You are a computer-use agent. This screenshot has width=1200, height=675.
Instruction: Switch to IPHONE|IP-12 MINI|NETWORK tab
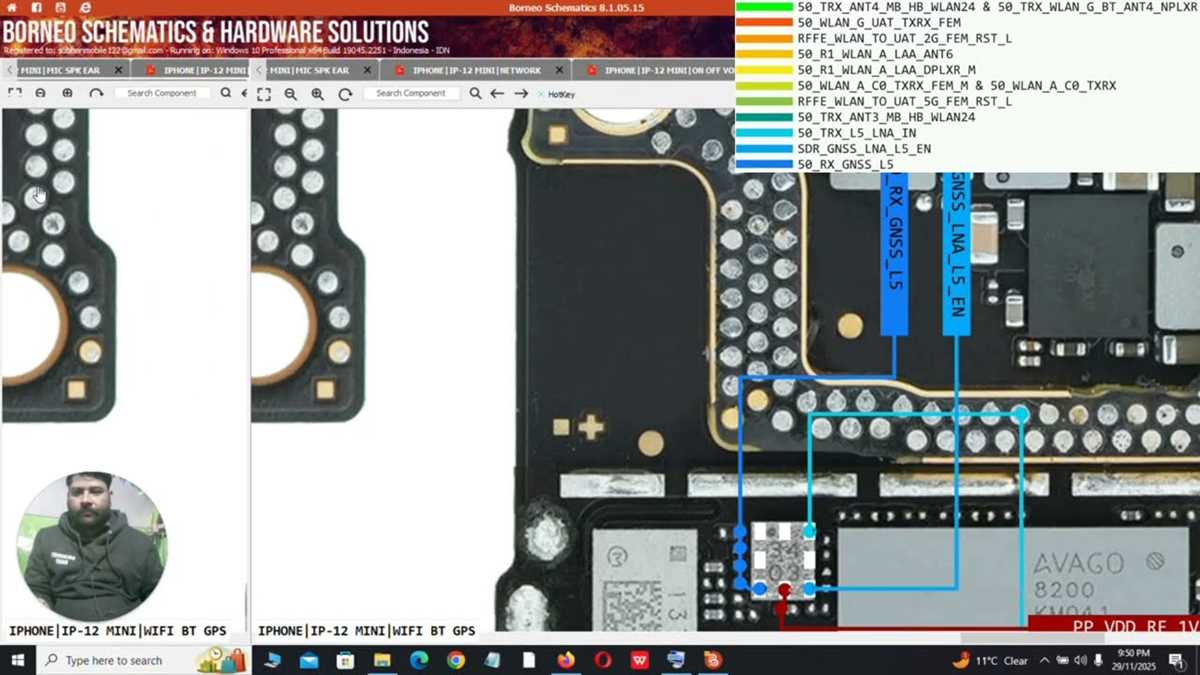click(476, 70)
